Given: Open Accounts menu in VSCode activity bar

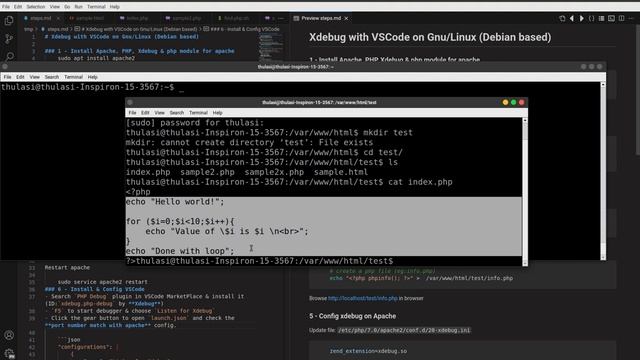Looking at the screenshot, I should pyautogui.click(x=9, y=335).
